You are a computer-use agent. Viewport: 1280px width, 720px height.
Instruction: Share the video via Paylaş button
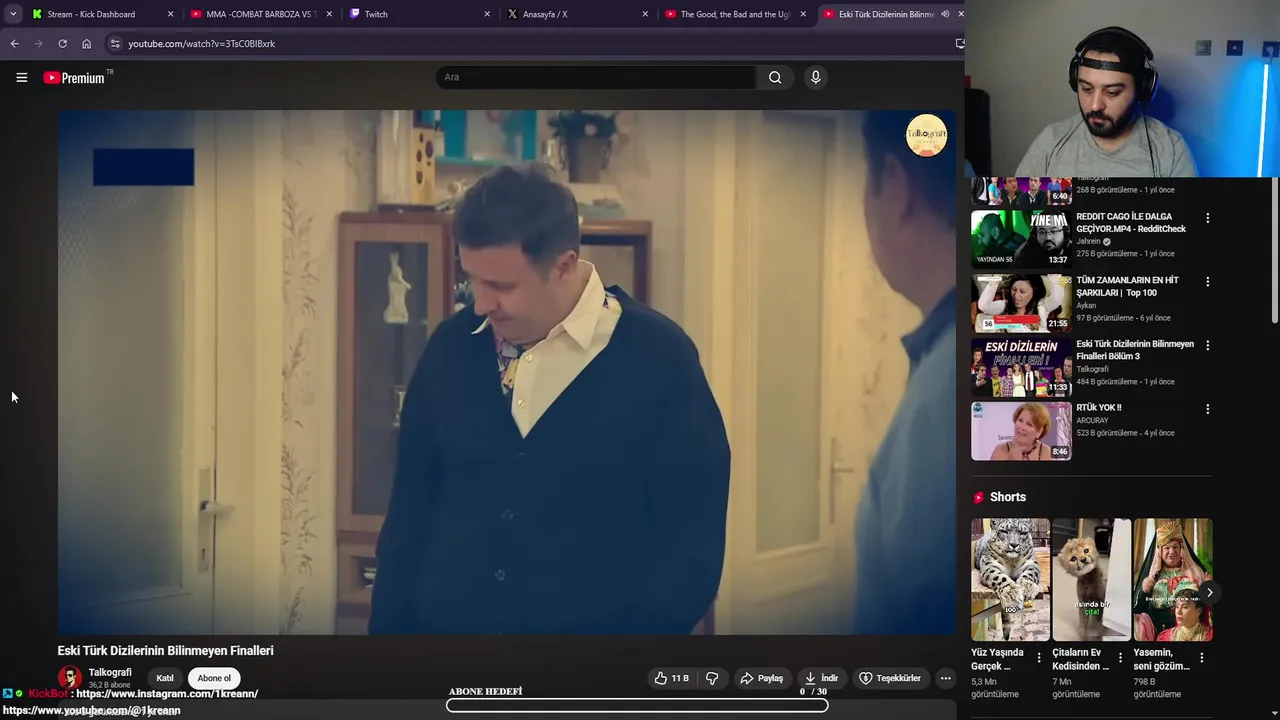[x=761, y=678]
